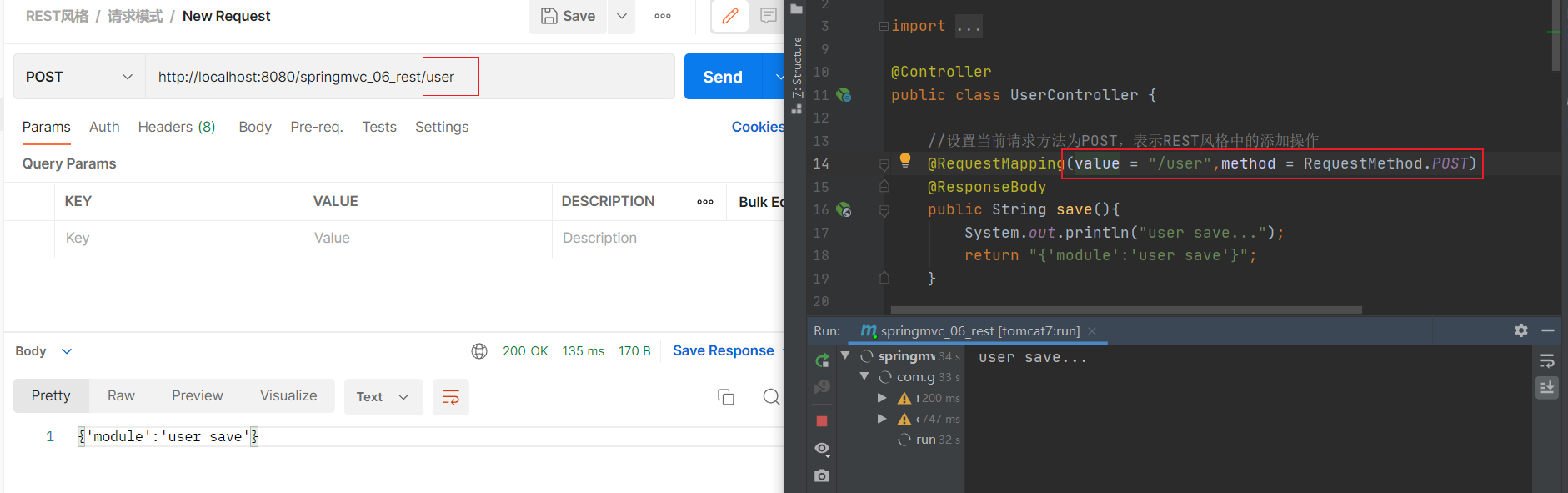
Task: Click the Send button
Action: tap(723, 77)
